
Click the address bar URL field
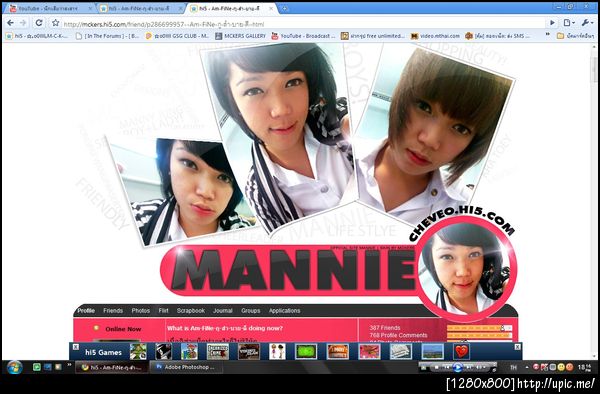tap(302, 24)
